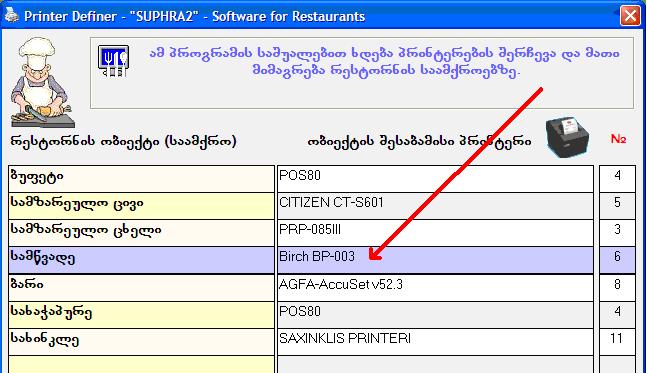Image resolution: width=648 pixels, height=373 pixels.
Task: Click number 11 cell for SAXINKLIS PRINTERI
Action: coord(617,342)
